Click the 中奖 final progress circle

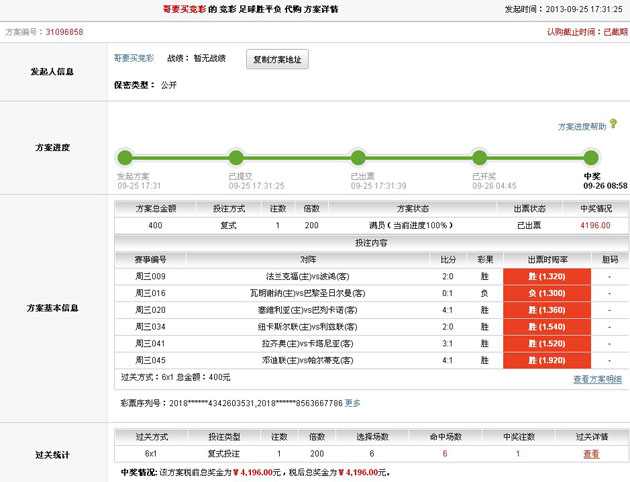[592, 157]
